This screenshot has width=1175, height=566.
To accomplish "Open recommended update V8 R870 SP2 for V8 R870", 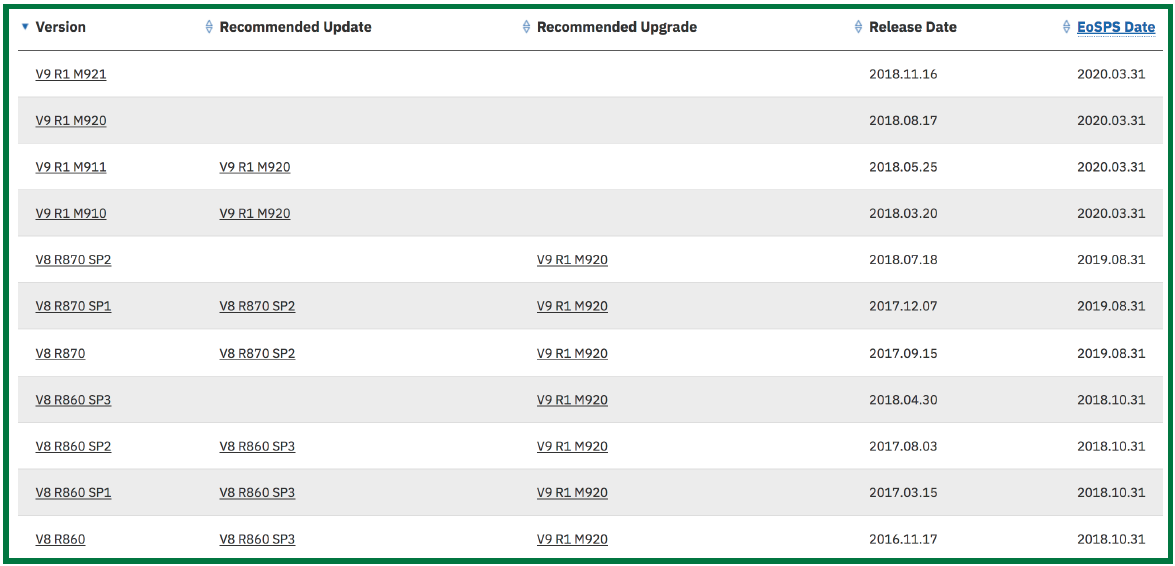I will (x=257, y=354).
